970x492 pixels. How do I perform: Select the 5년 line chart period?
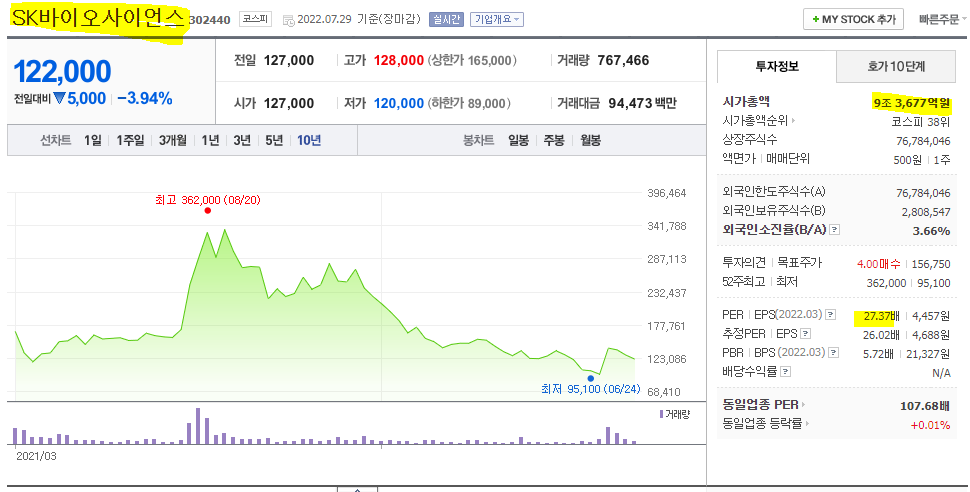pos(274,140)
